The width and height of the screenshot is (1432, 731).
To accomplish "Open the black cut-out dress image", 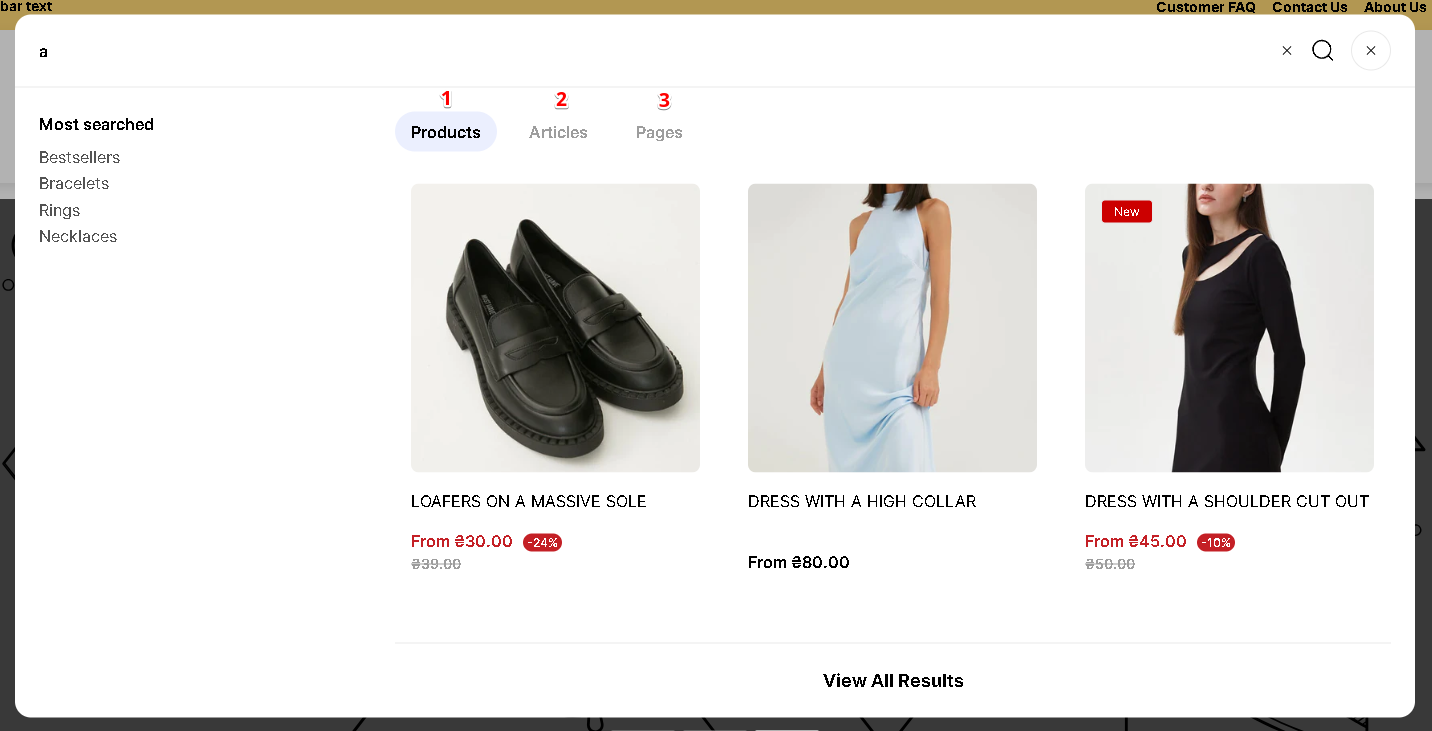I will point(1229,327).
